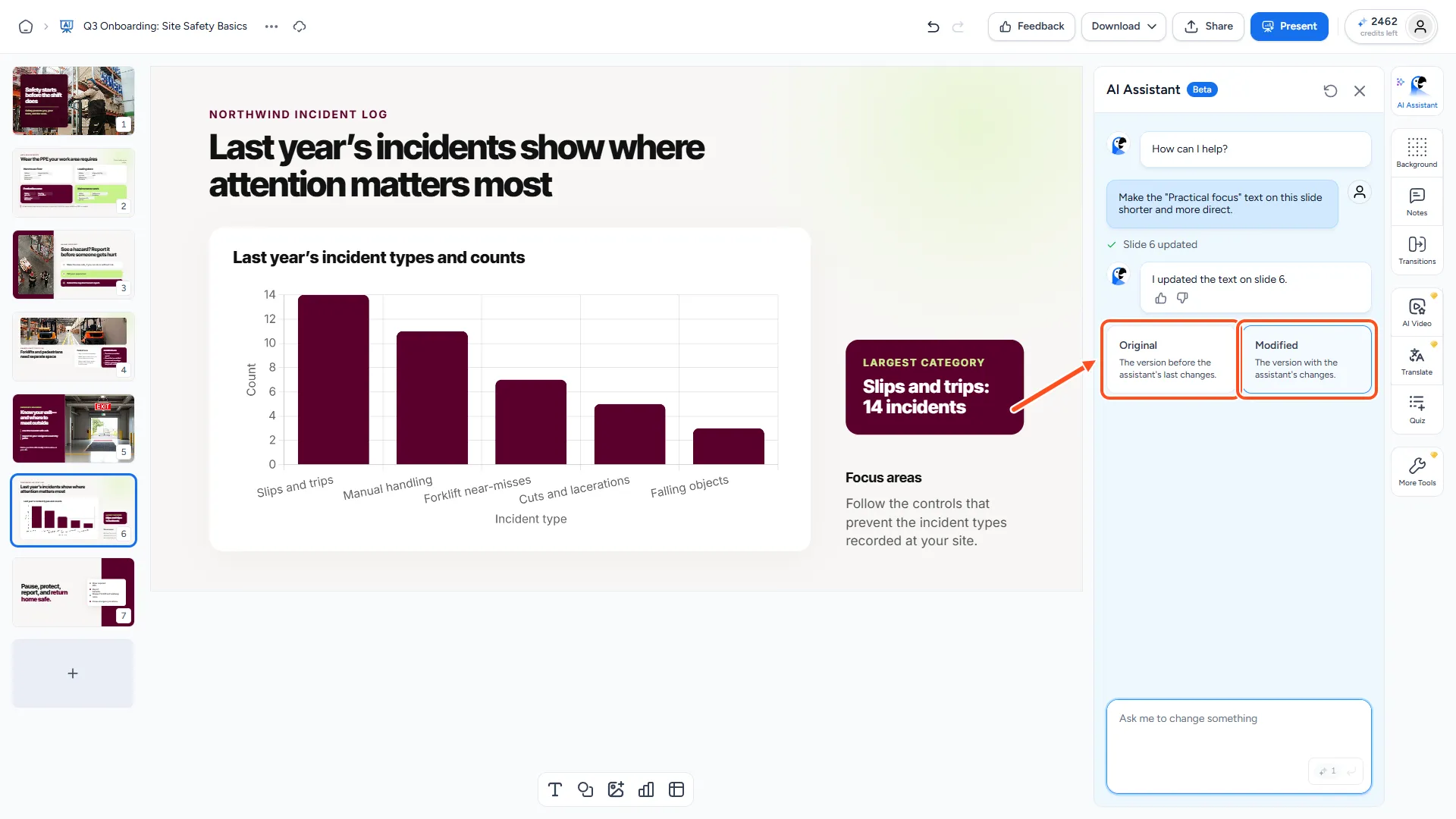Open the Download dropdown
The height and width of the screenshot is (819, 1456).
click(1123, 27)
